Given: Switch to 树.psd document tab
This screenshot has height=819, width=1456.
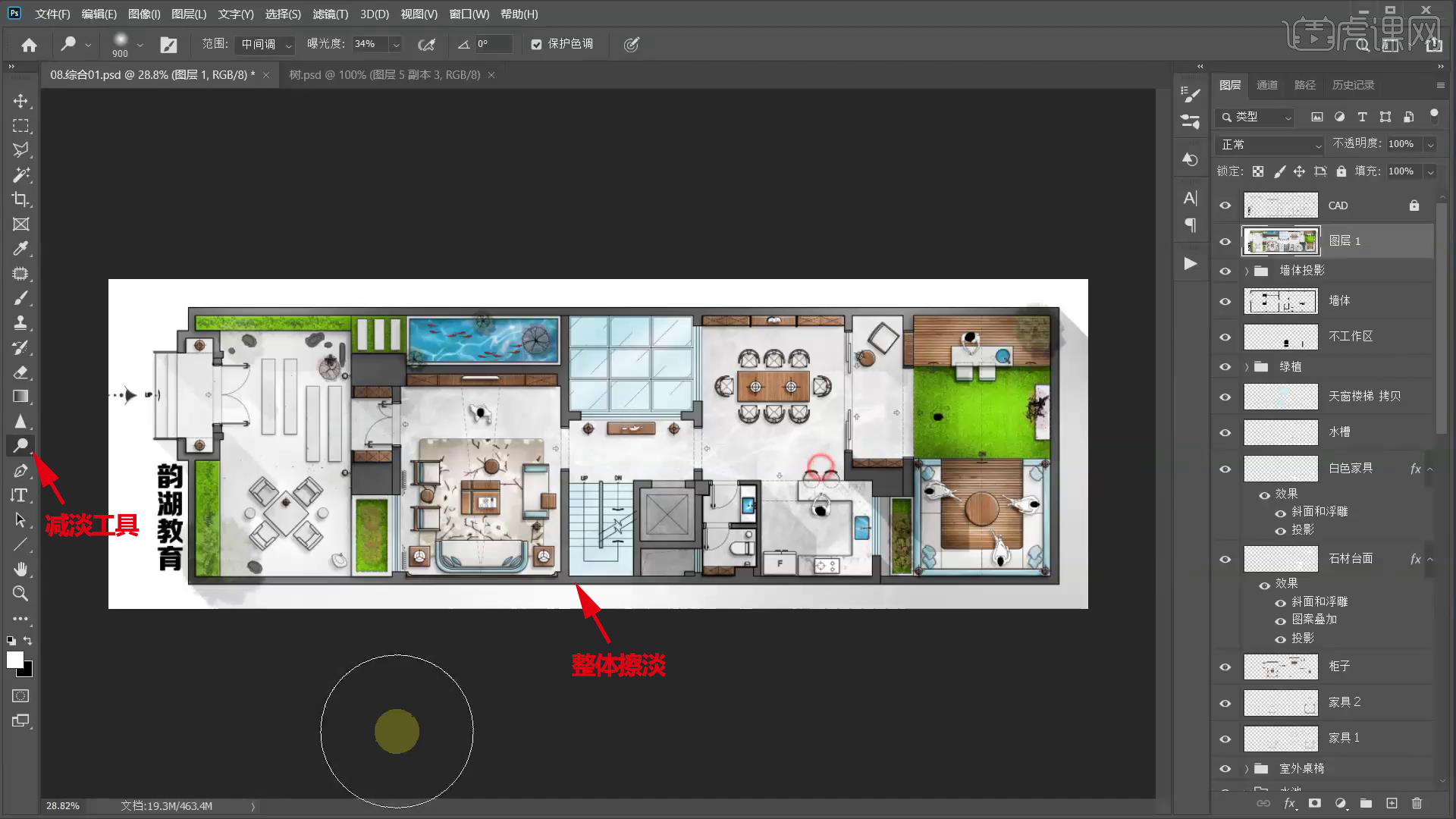Looking at the screenshot, I should click(x=384, y=75).
